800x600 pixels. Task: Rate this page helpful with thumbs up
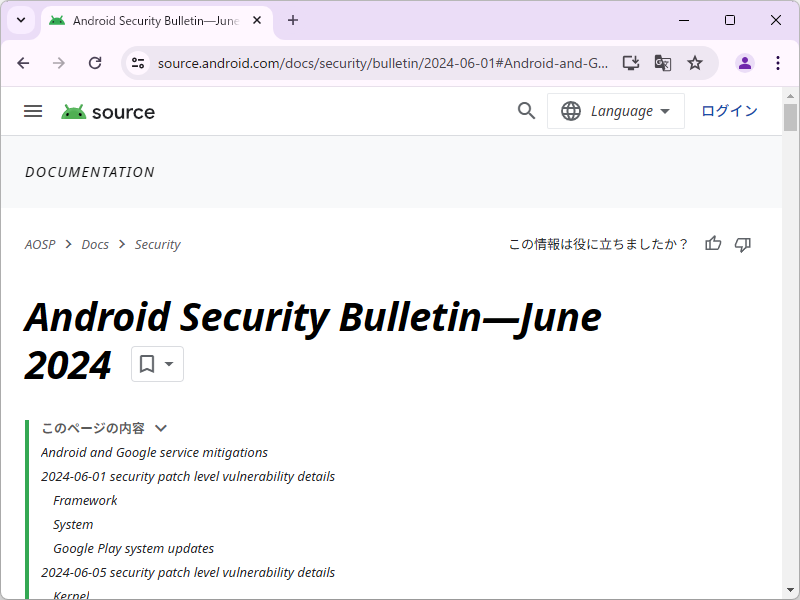[712, 243]
